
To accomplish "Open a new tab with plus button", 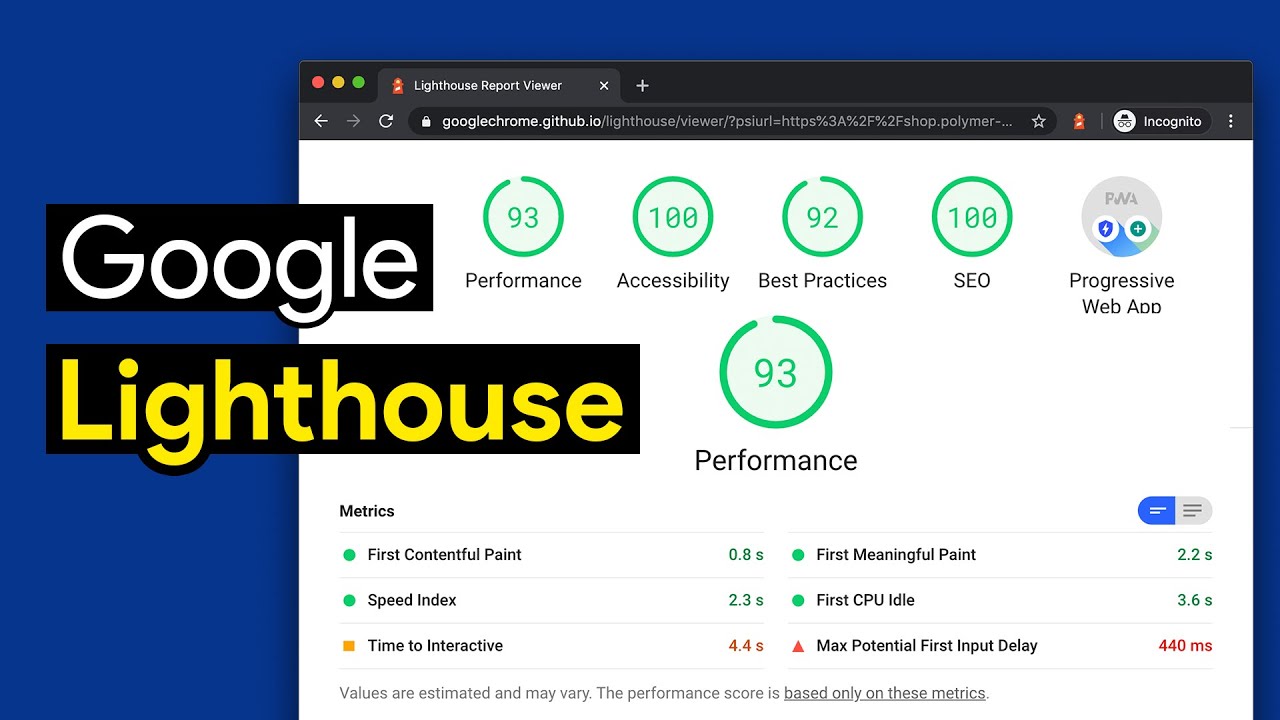I will [642, 86].
